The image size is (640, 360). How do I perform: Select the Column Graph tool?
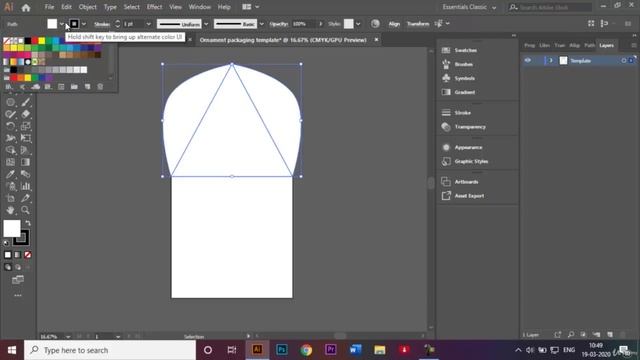[x=25, y=186]
